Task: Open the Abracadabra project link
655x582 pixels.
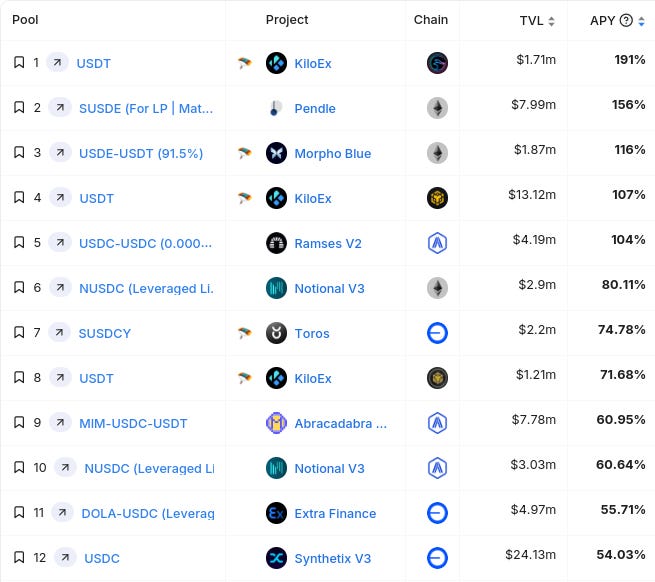Action: (340, 423)
